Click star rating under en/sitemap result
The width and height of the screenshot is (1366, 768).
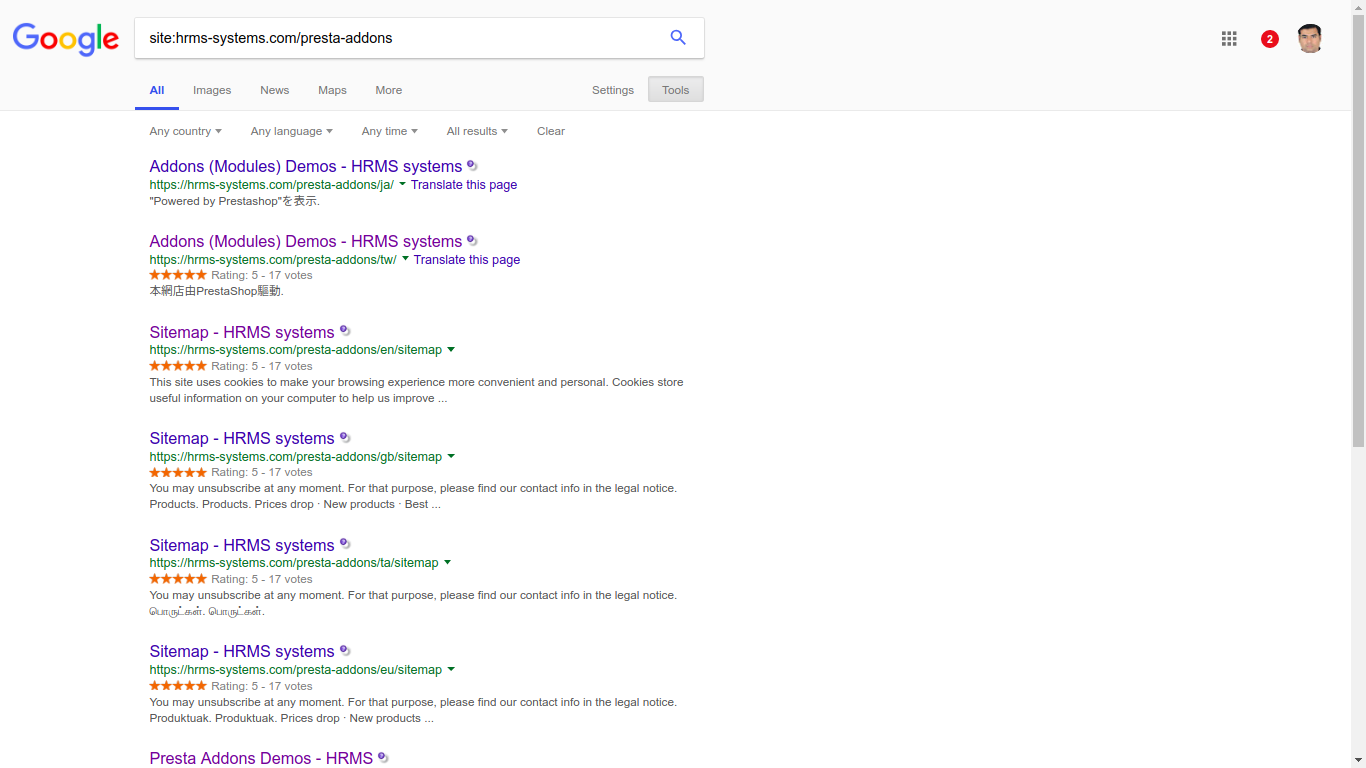[x=178, y=366]
